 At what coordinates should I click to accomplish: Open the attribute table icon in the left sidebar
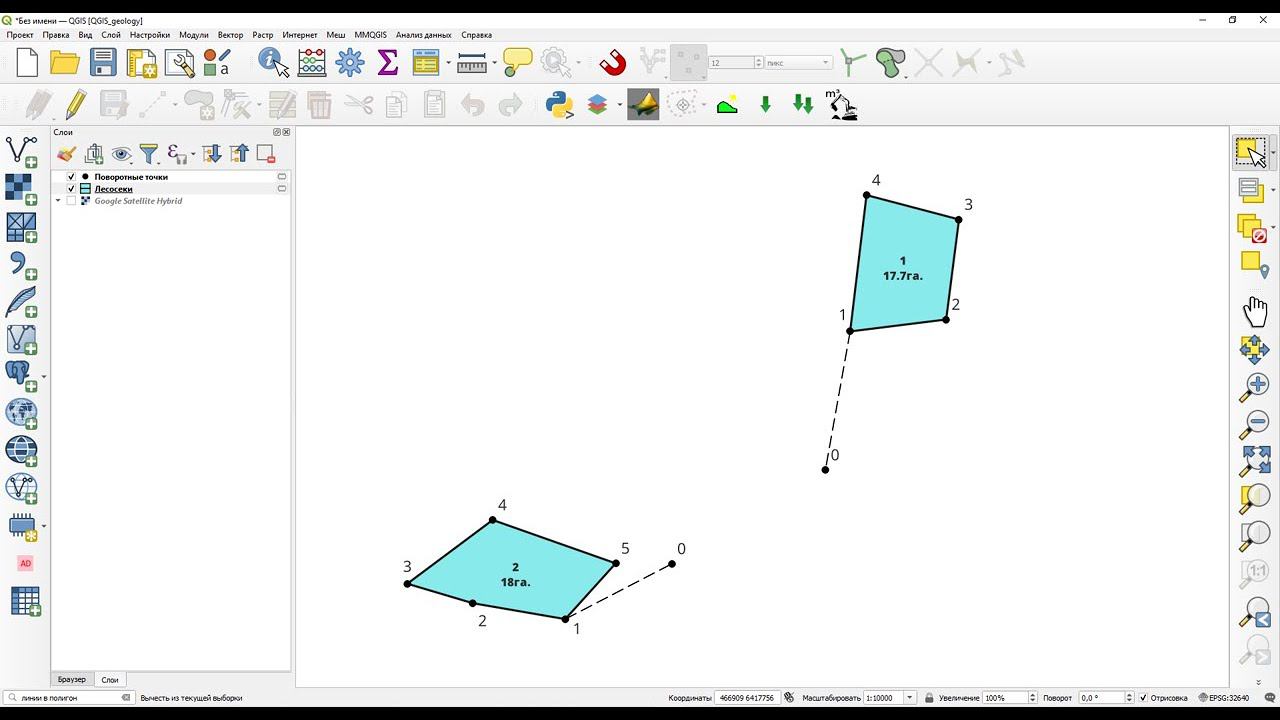tap(25, 601)
